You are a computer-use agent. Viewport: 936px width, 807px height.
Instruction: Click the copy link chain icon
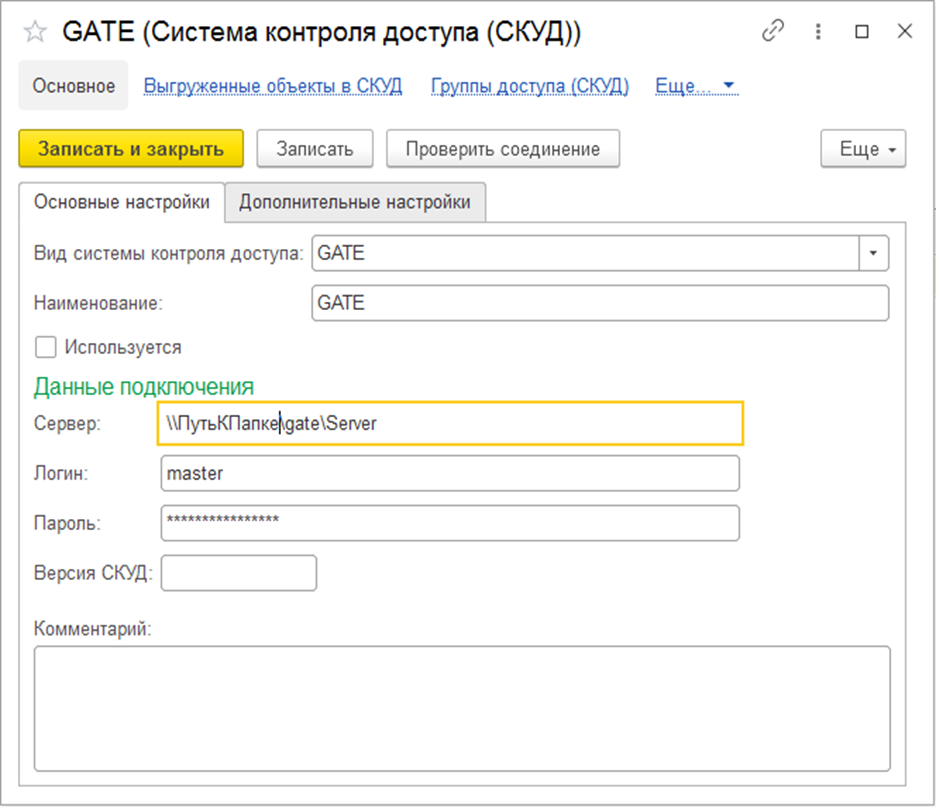click(x=773, y=31)
